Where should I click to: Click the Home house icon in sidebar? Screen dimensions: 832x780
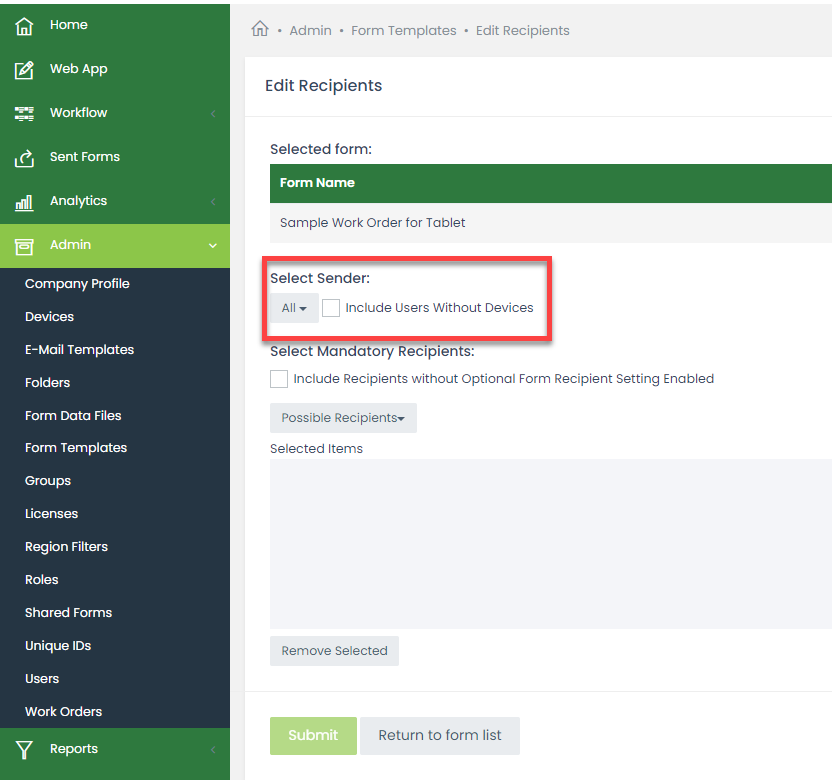(x=24, y=25)
